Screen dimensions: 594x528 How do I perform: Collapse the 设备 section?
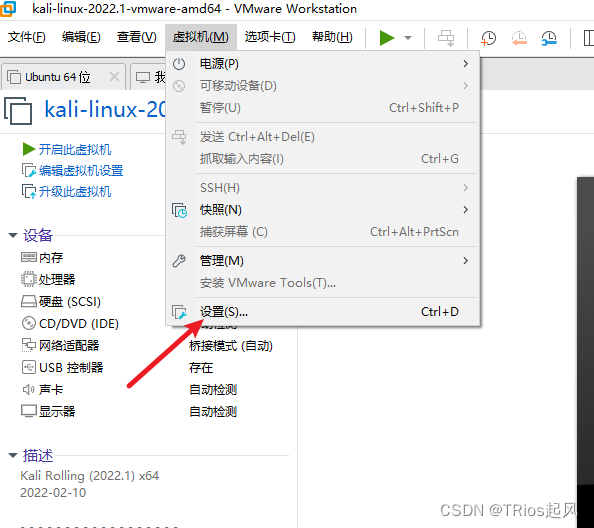13,236
